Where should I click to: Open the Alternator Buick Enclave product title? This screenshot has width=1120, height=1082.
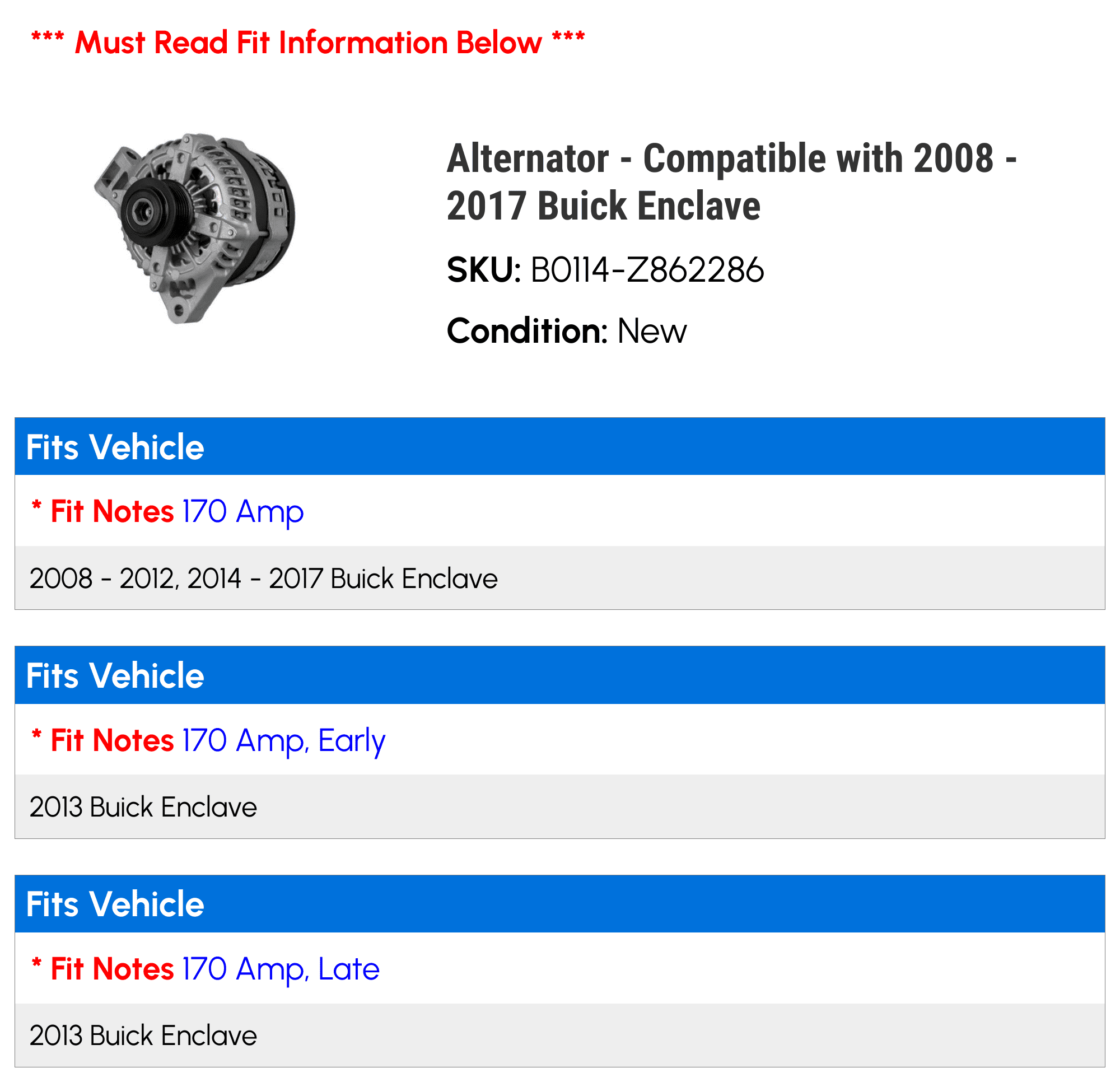coord(731,181)
